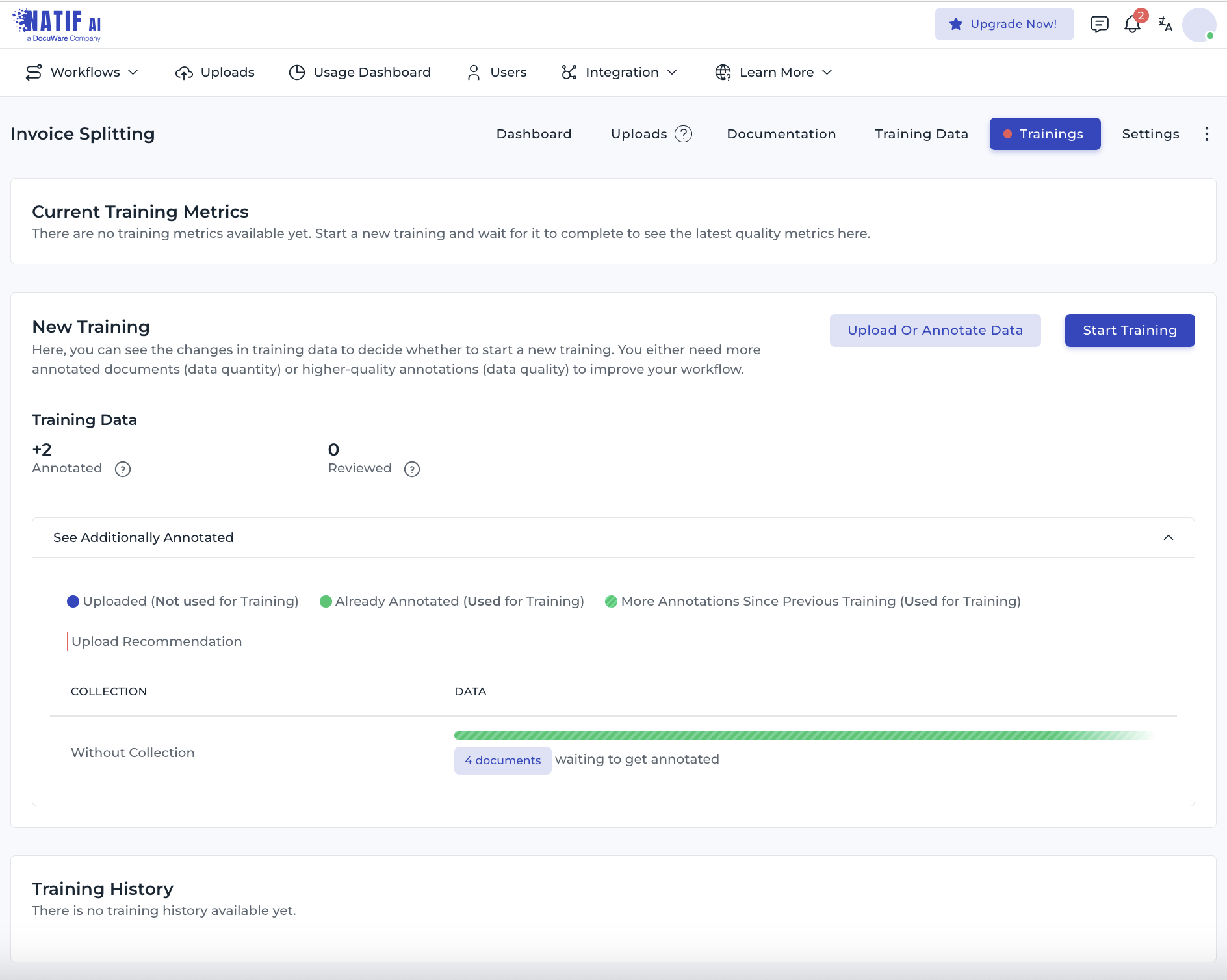Viewport: 1227px width, 980px height.
Task: Collapse the See Additionally Annotated section
Action: click(x=1169, y=537)
